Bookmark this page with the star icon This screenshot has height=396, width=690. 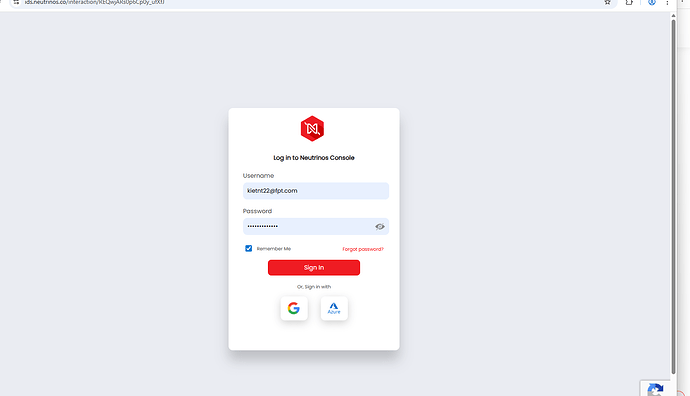click(x=608, y=2)
